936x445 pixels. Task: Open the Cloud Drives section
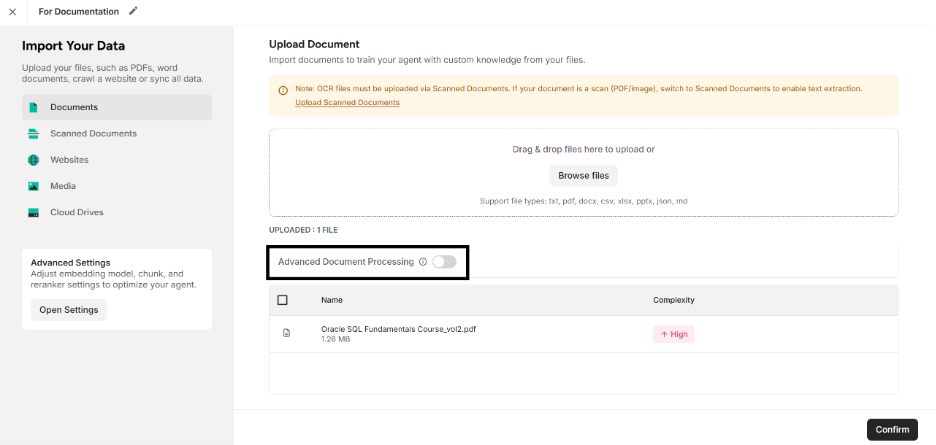coord(117,213)
